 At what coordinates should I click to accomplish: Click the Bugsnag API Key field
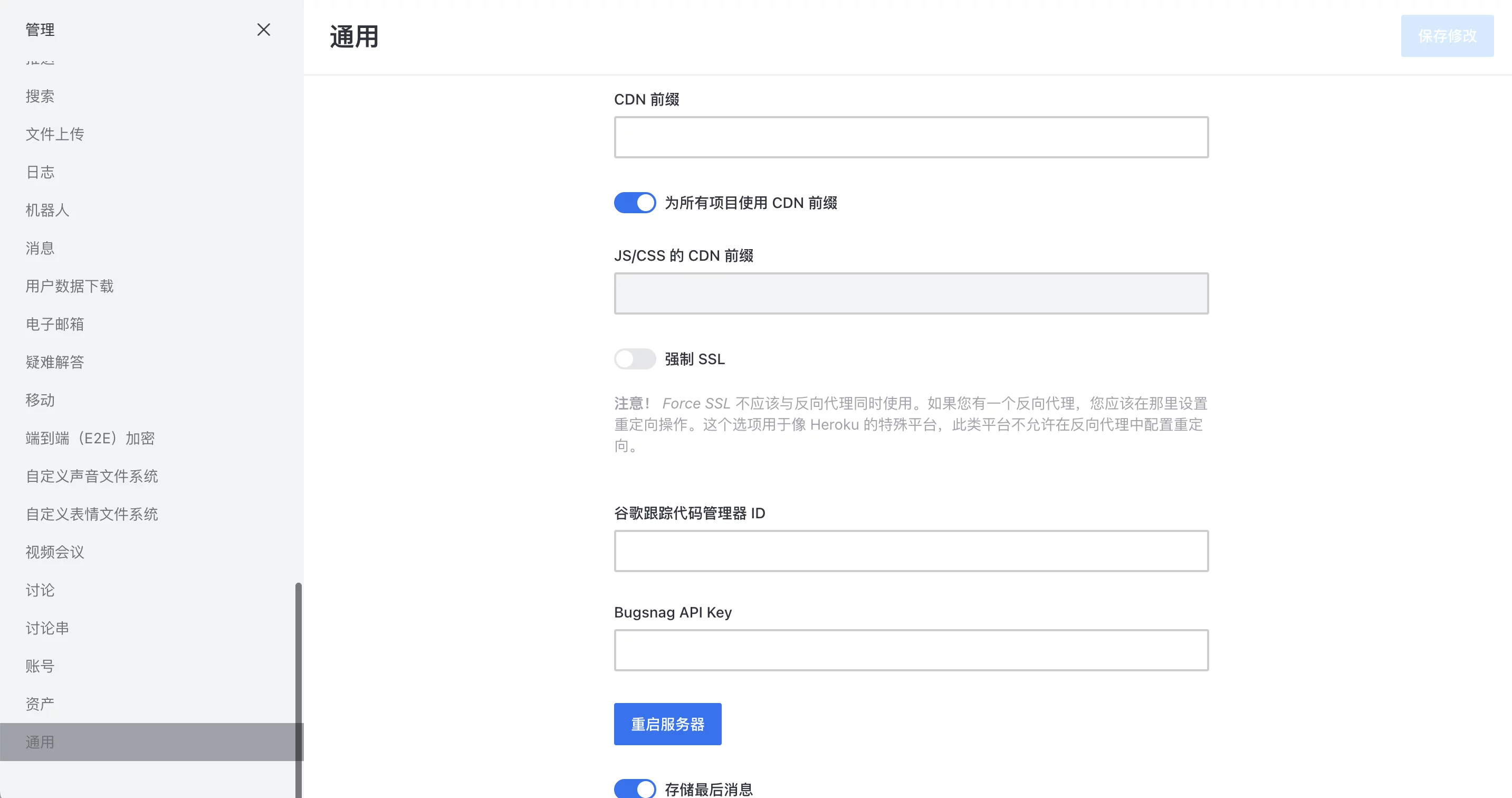911,650
